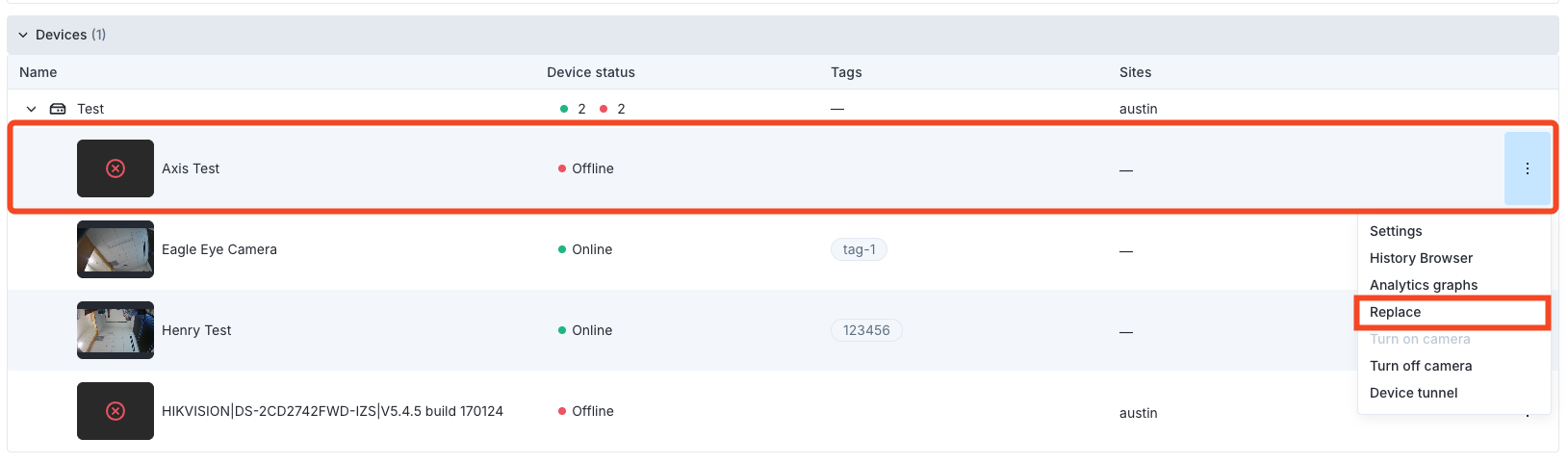
Task: Select Analytics graphs menu entry
Action: [x=1423, y=285]
